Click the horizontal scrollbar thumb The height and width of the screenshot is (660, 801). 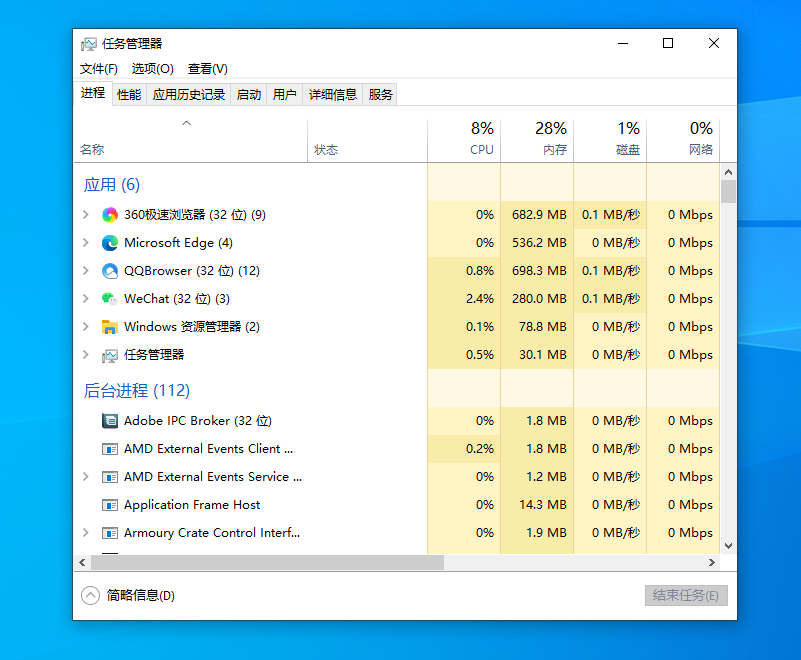(x=267, y=562)
